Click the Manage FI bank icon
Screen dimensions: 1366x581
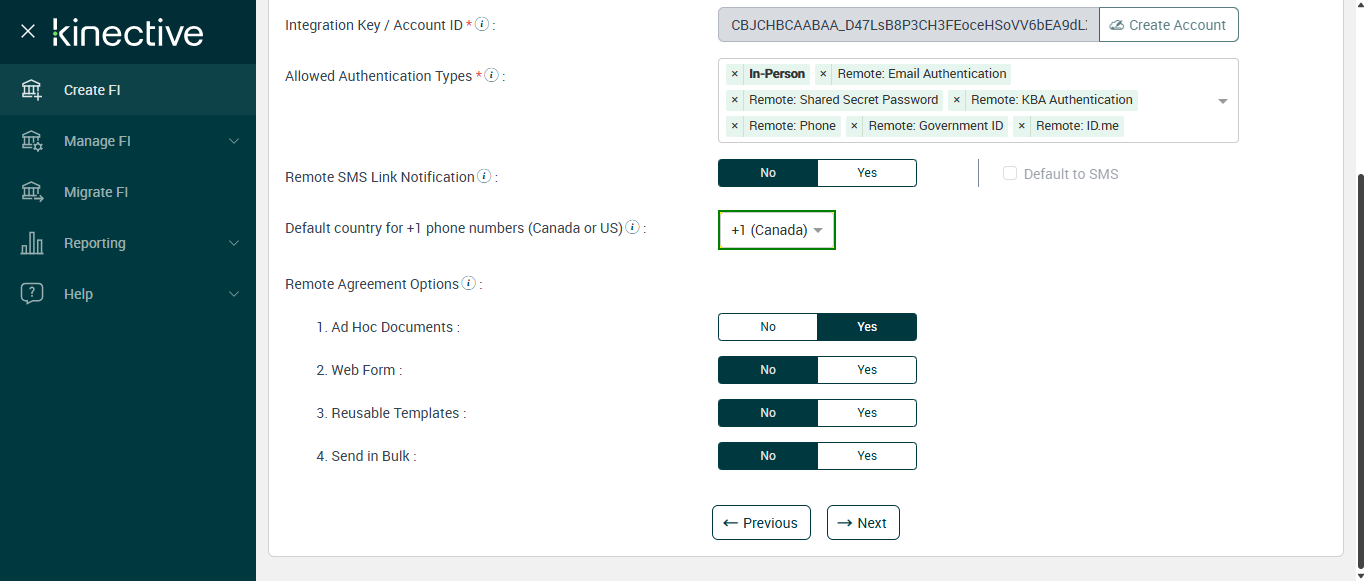tap(32, 141)
